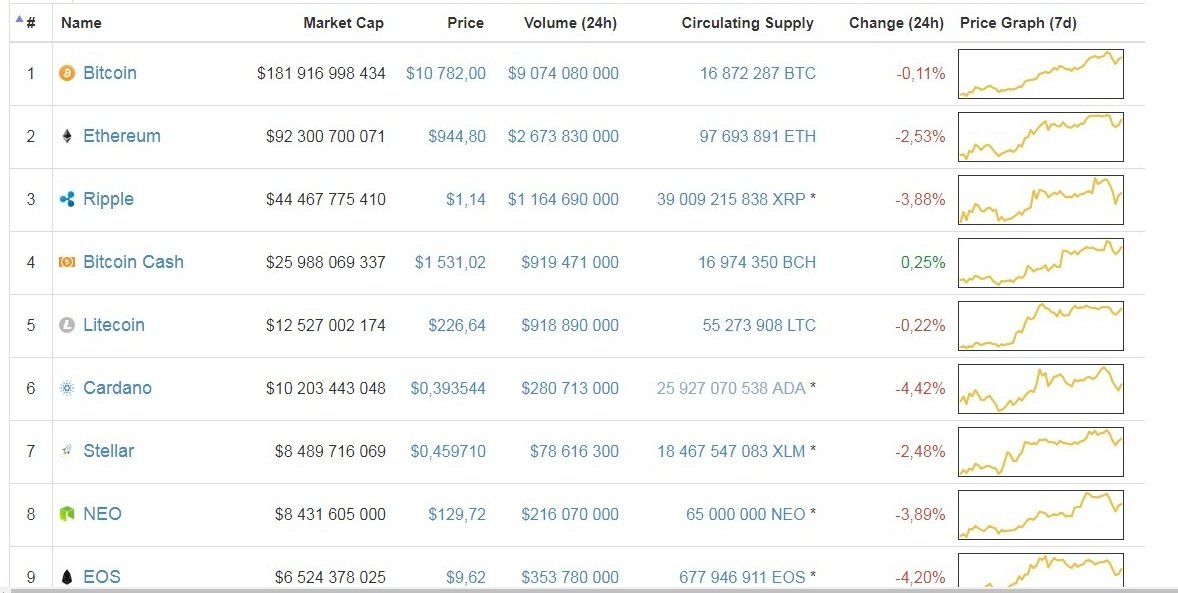Open Bitcoin's 7-day price graph
1178x593 pixels.
click(x=1040, y=74)
